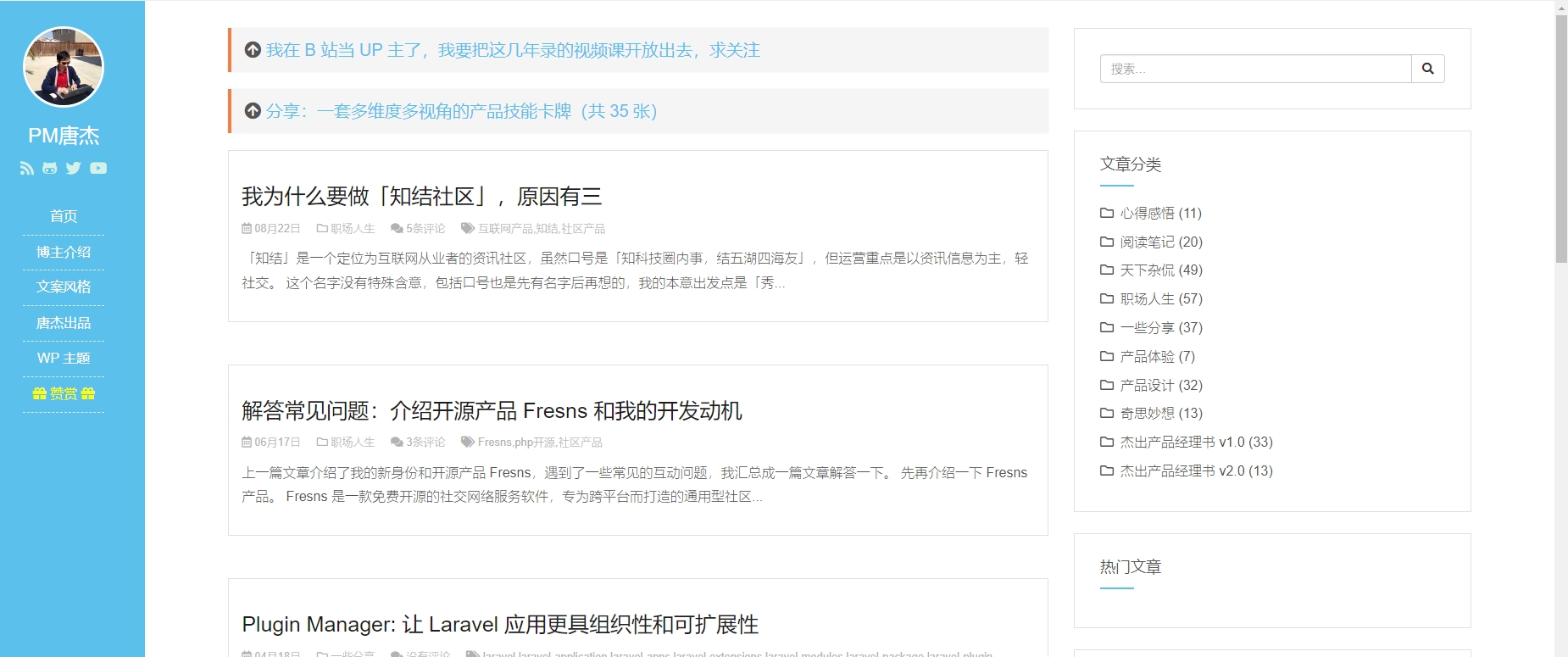Screen dimensions: 1568x657
Task: Open the 心得感悟 (11) category
Action: [x=1160, y=213]
